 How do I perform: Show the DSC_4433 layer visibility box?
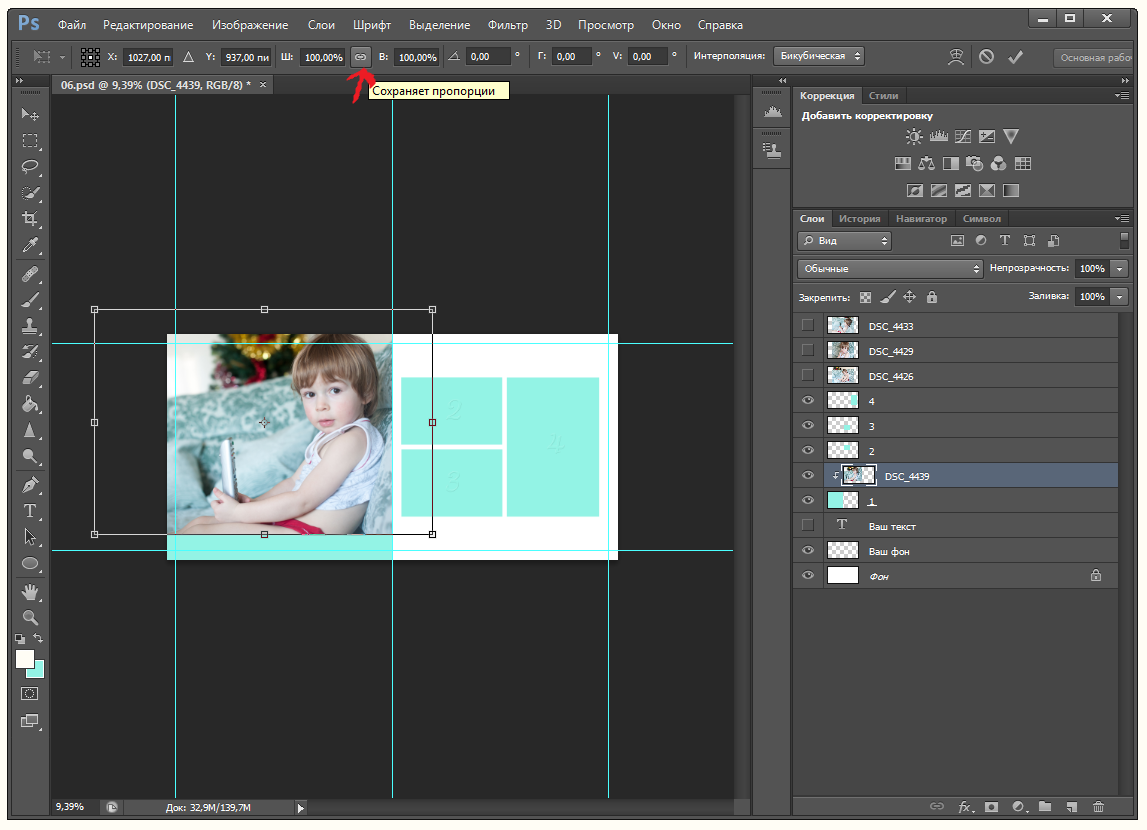808,326
